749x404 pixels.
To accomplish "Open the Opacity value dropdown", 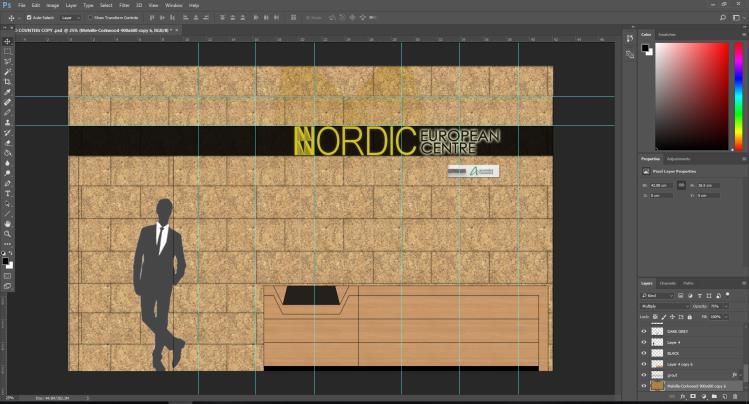I will coord(726,306).
